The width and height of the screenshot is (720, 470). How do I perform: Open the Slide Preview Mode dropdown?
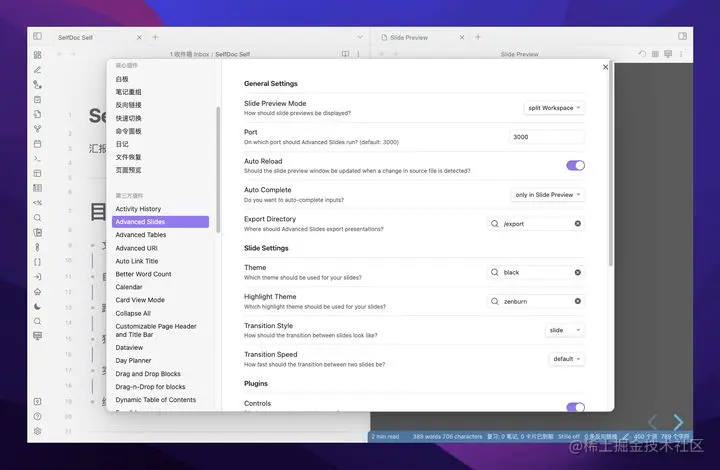coord(554,108)
